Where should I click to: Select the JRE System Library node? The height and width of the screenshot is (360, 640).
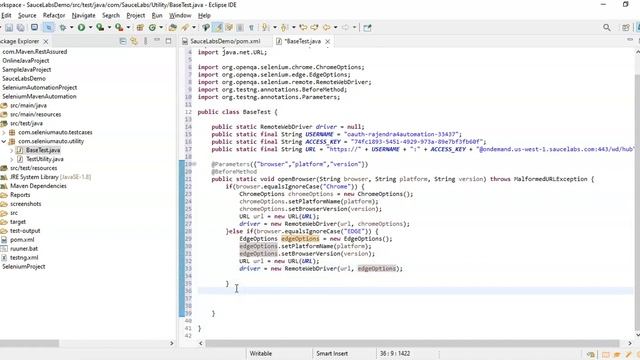click(x=50, y=177)
